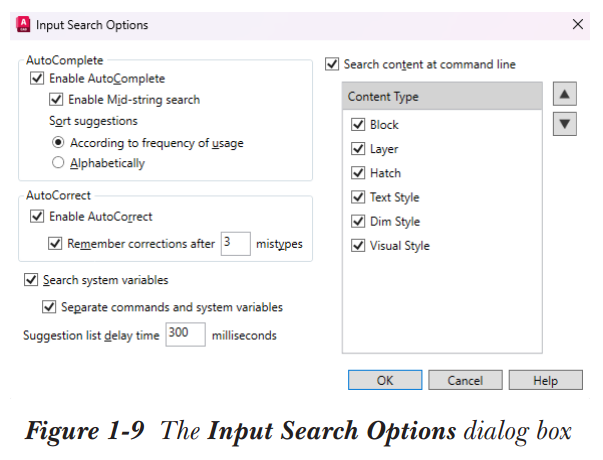603x460 pixels.
Task: Click the suggestion delay time field
Action: pyautogui.click(x=185, y=335)
